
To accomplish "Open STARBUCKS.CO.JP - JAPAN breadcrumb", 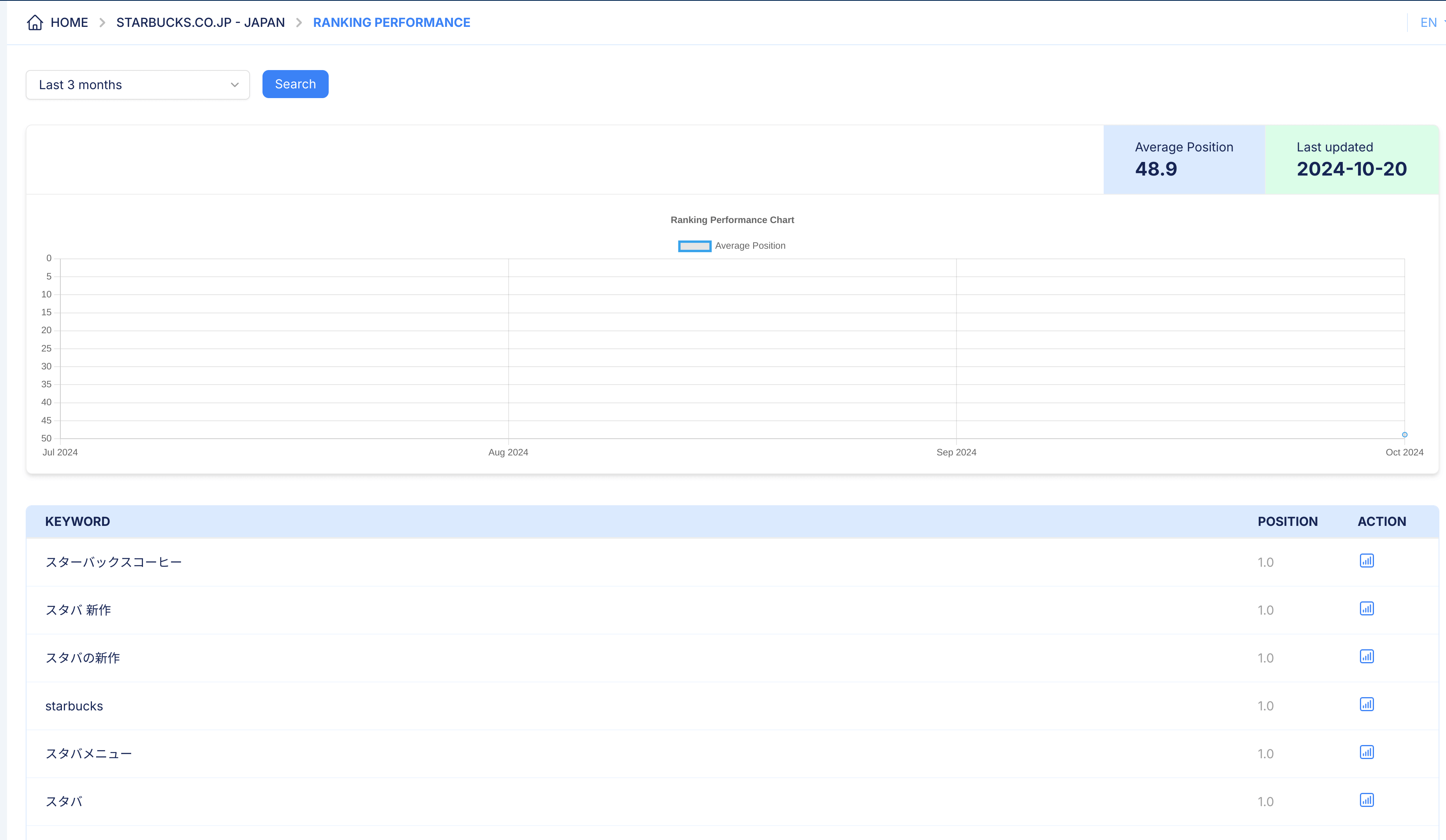I will click(x=200, y=22).
